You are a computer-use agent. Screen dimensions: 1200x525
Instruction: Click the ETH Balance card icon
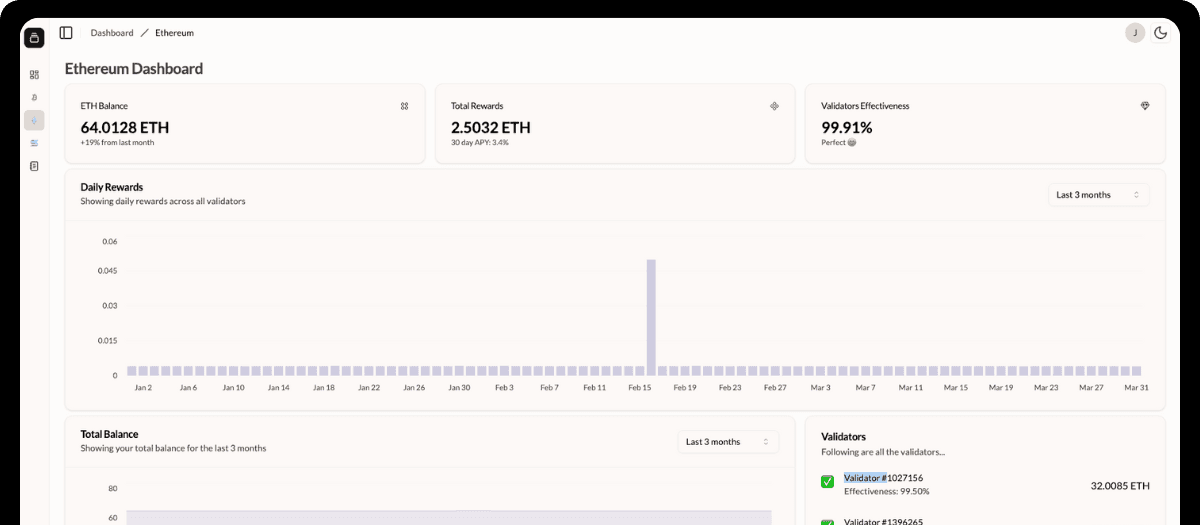pyautogui.click(x=404, y=106)
